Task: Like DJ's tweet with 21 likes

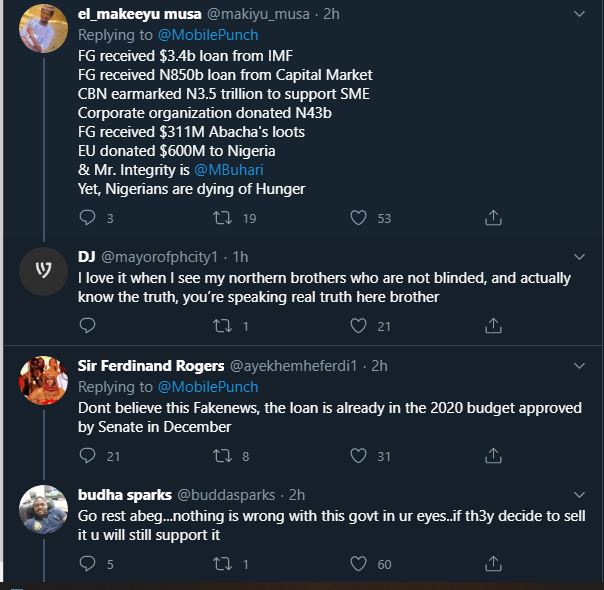Action: (358, 325)
